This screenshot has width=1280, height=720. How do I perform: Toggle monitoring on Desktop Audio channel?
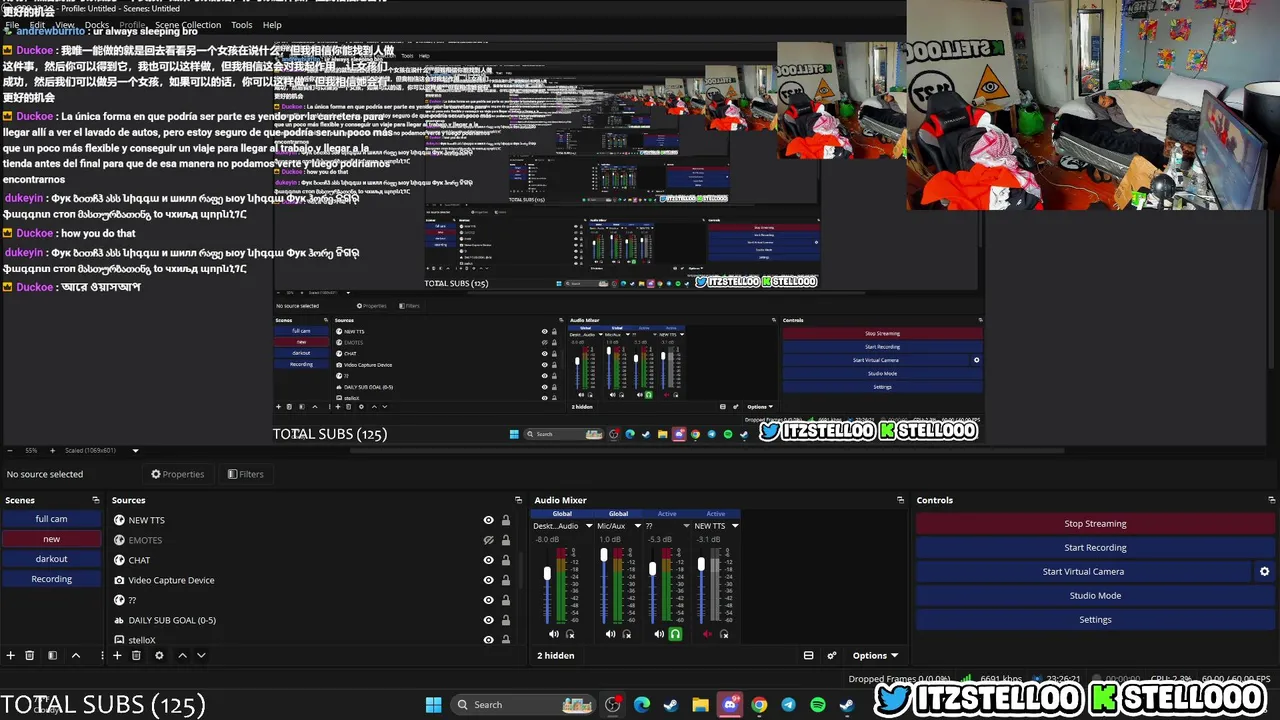tap(571, 634)
